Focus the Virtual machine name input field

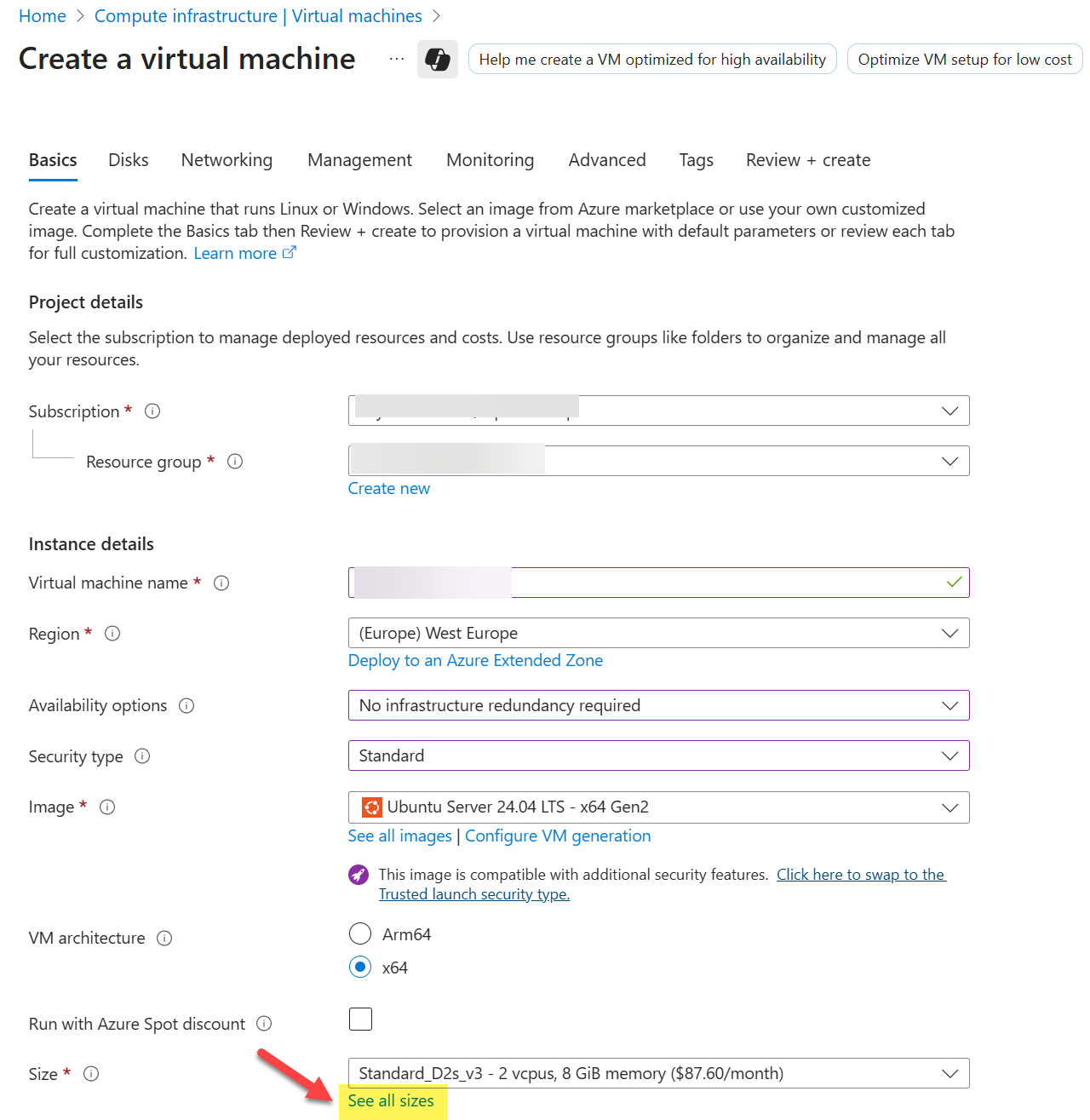point(658,583)
